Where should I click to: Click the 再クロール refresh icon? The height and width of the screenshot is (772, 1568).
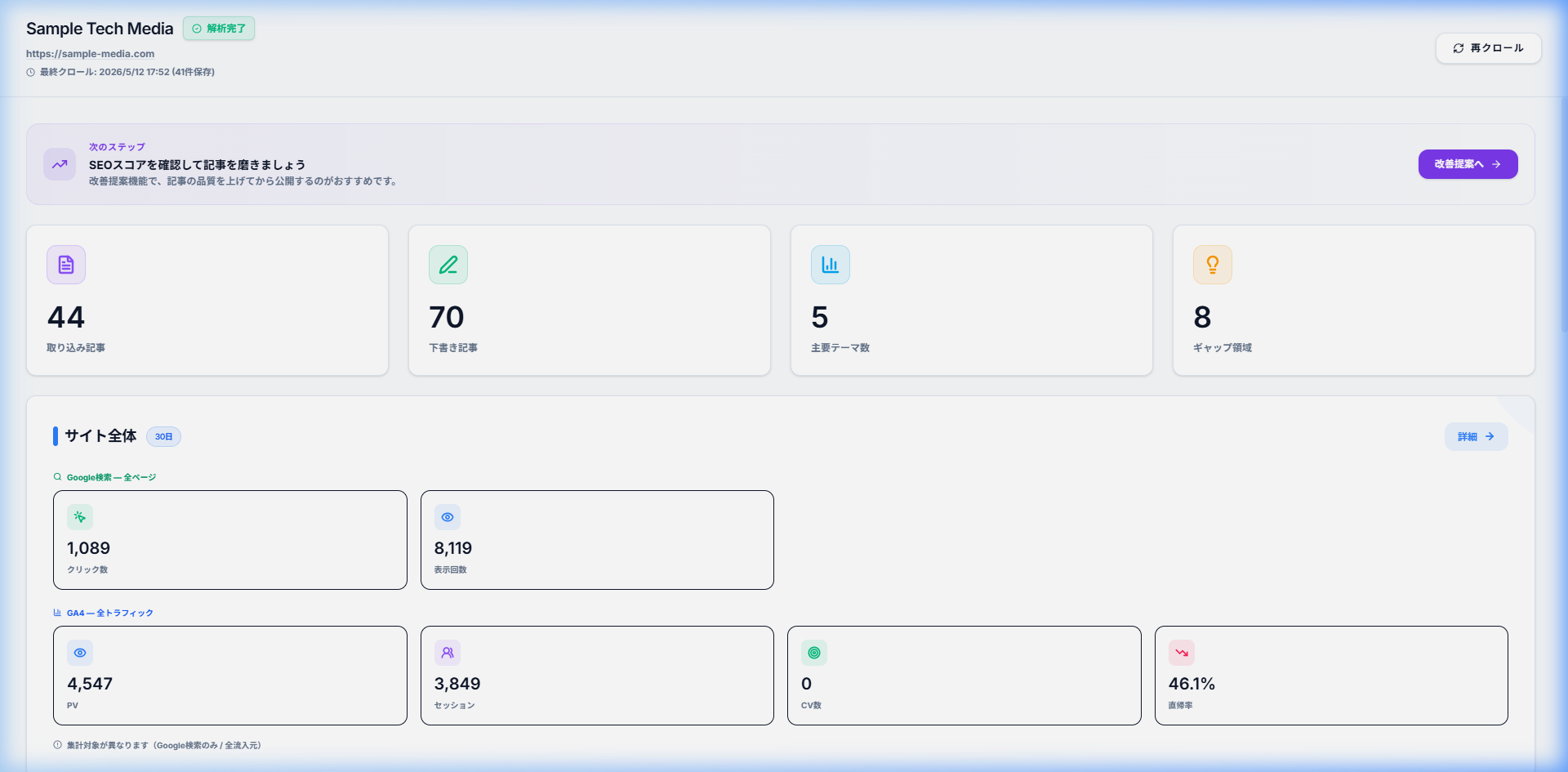click(x=1458, y=48)
